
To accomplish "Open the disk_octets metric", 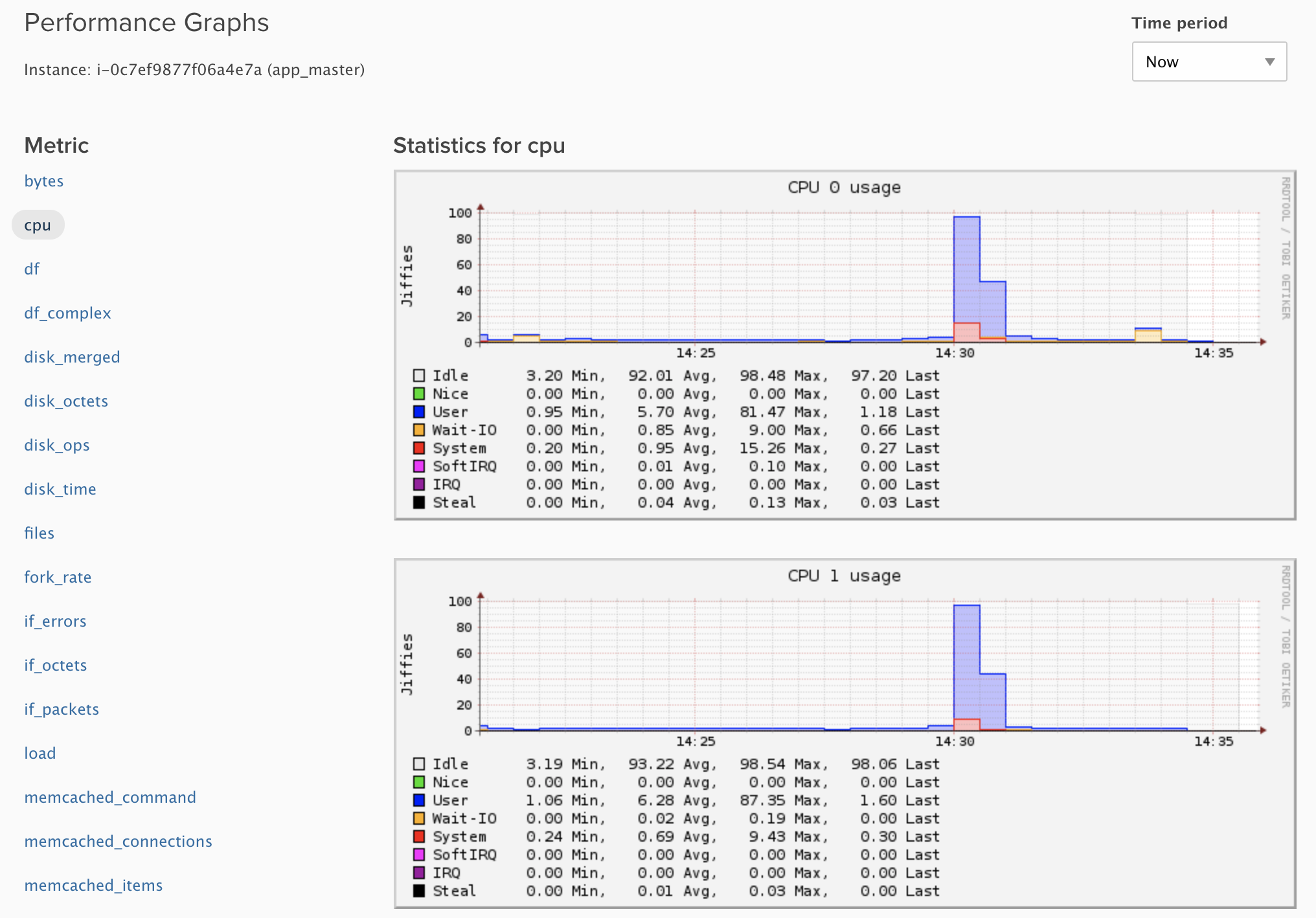I will pyautogui.click(x=66, y=401).
